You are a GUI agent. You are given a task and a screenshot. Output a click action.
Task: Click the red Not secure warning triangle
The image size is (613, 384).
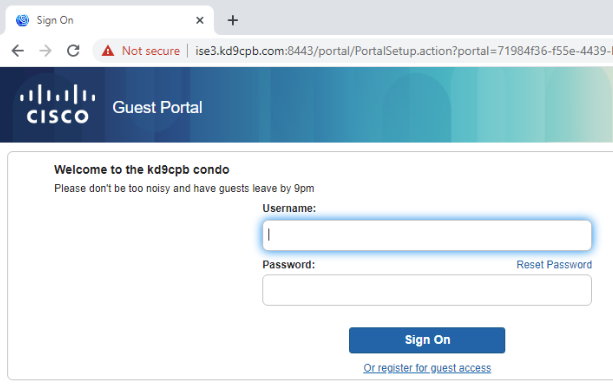(x=108, y=51)
